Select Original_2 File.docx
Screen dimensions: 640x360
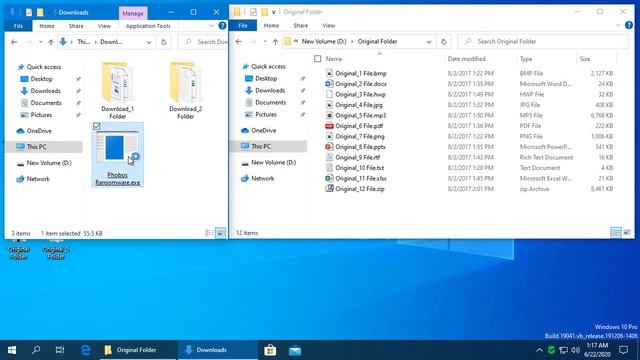tap(361, 84)
